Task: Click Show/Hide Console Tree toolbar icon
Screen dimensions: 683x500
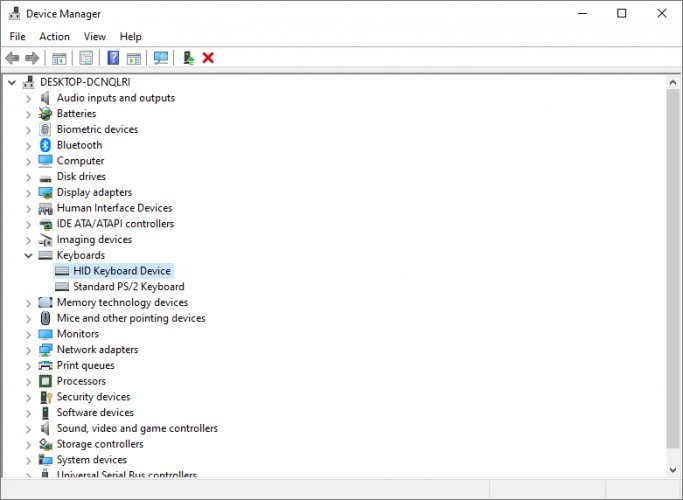Action: point(59,58)
